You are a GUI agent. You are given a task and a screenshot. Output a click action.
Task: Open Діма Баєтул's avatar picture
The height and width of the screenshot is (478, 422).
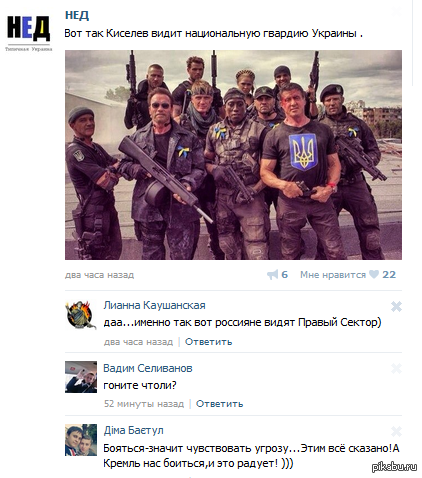[x=81, y=440]
